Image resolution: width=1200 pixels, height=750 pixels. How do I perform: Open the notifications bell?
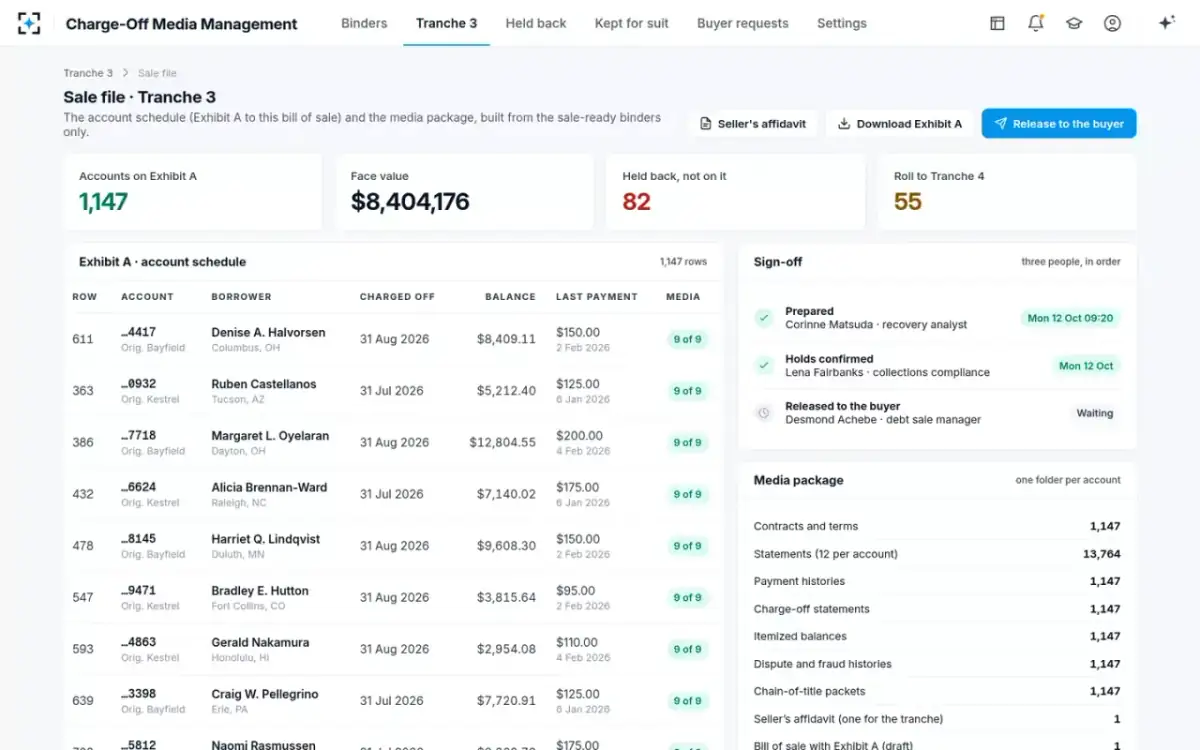click(1036, 23)
